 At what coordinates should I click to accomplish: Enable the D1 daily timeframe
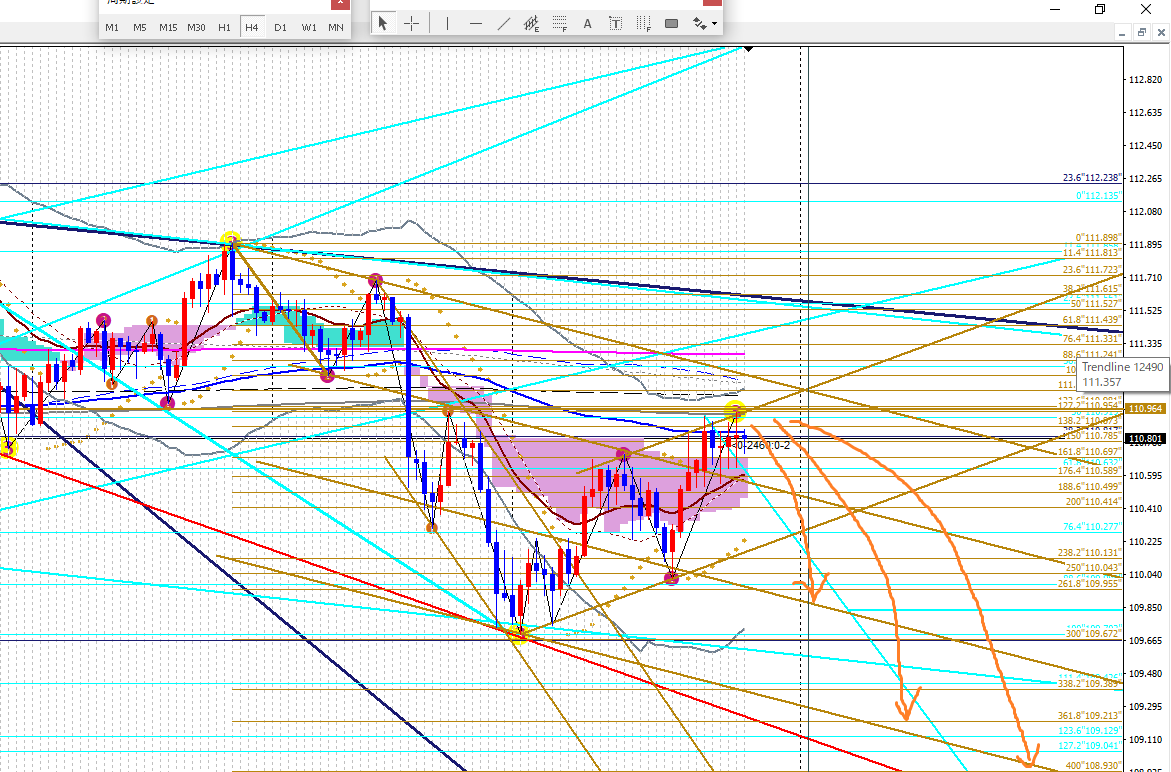pyautogui.click(x=280, y=27)
